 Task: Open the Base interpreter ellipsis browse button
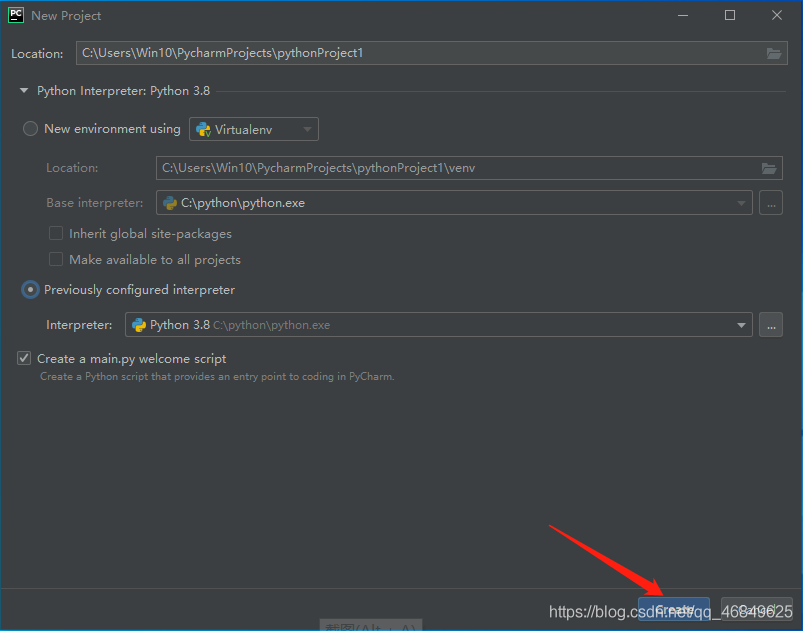point(771,203)
